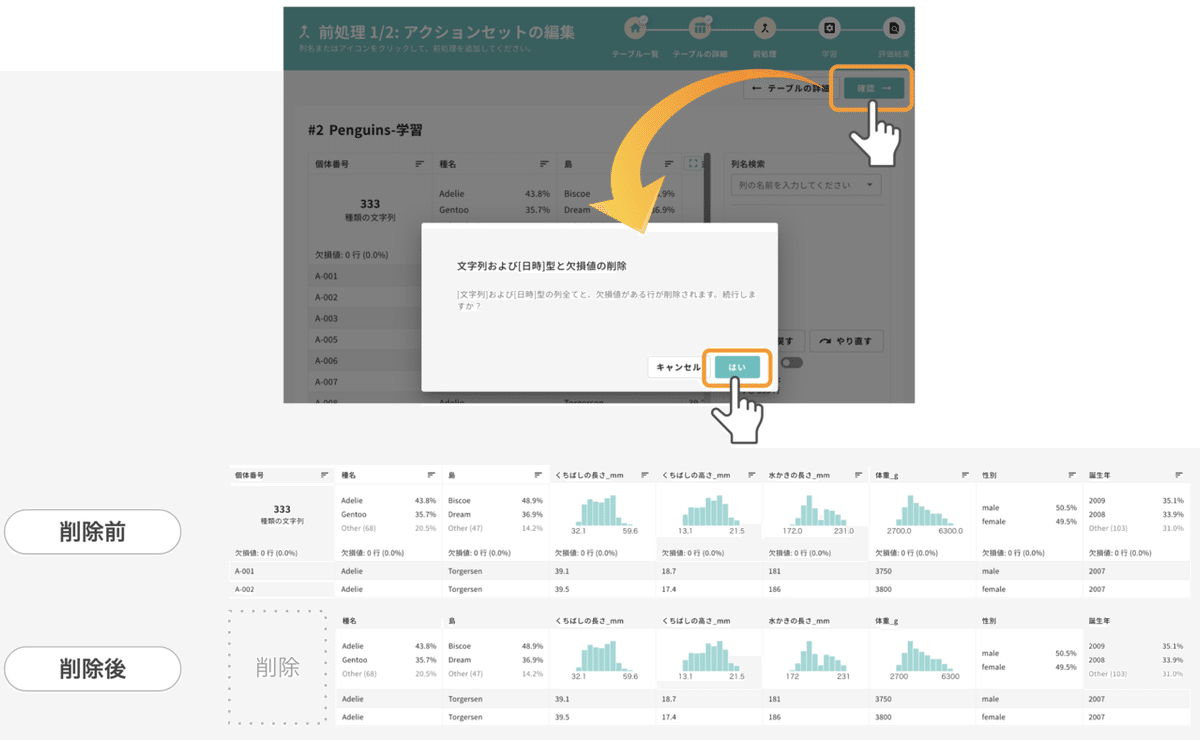The width and height of the screenshot is (1200, 740).
Task: Click the 前処理 step circle icon
Action: [764, 28]
